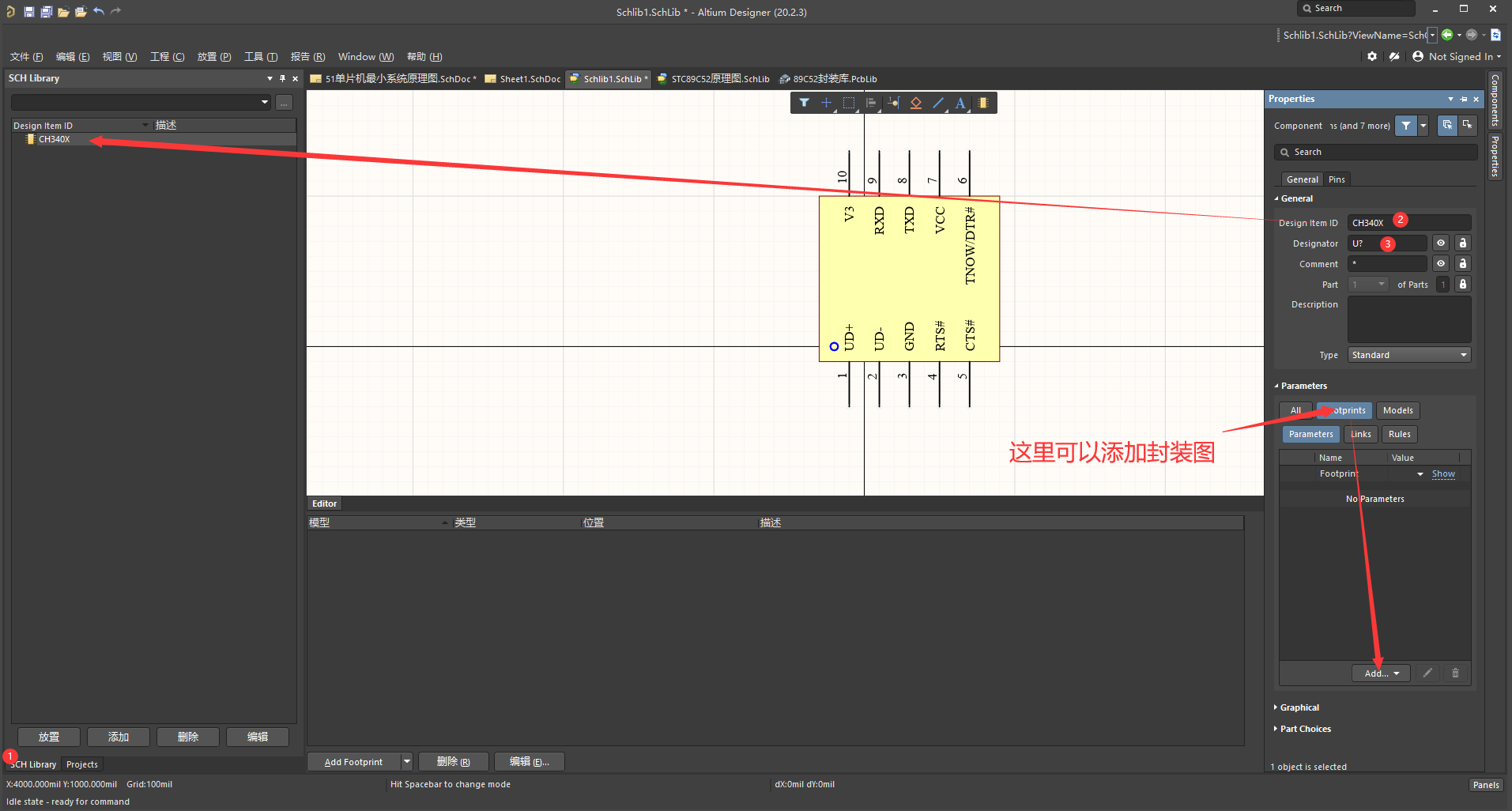Click the Design Item ID field CH340X
Image resolution: width=1512 pixels, height=811 pixels.
coord(1409,223)
